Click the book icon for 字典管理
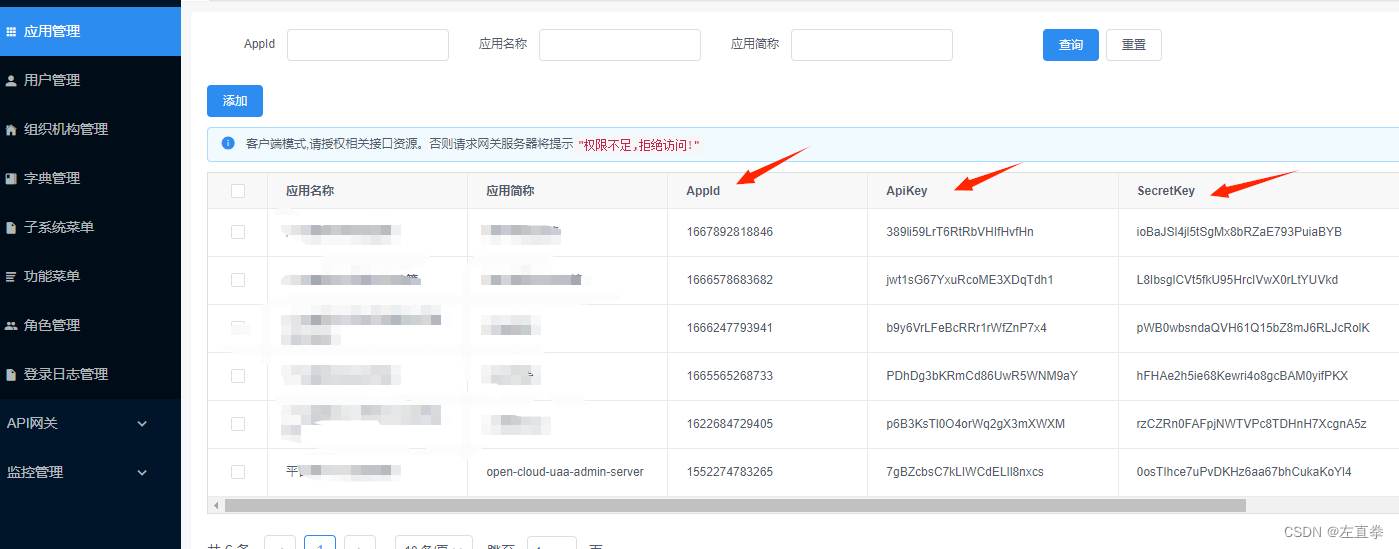This screenshot has height=549, width=1399. coord(11,178)
